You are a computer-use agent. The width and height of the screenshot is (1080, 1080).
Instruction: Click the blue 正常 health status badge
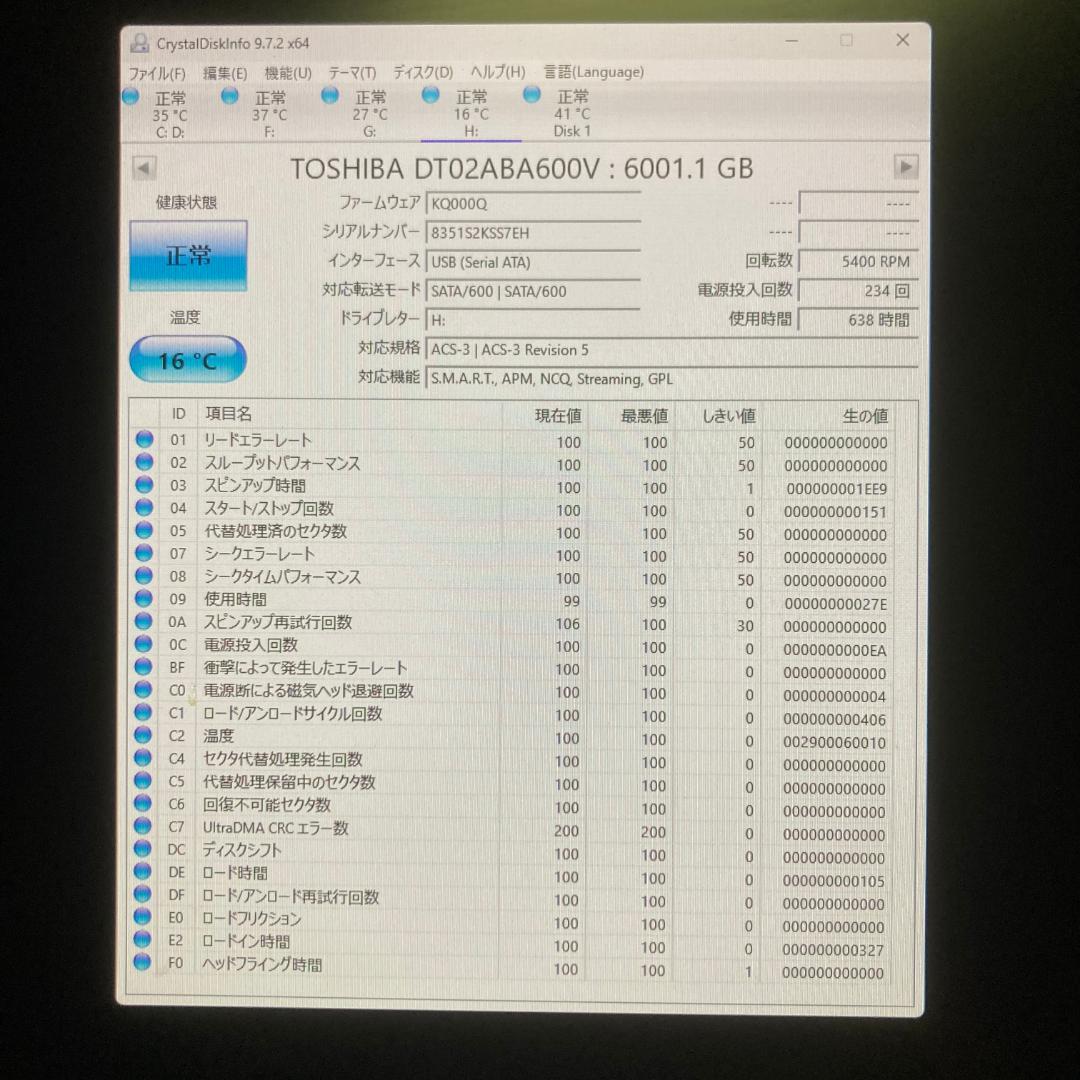click(x=187, y=255)
